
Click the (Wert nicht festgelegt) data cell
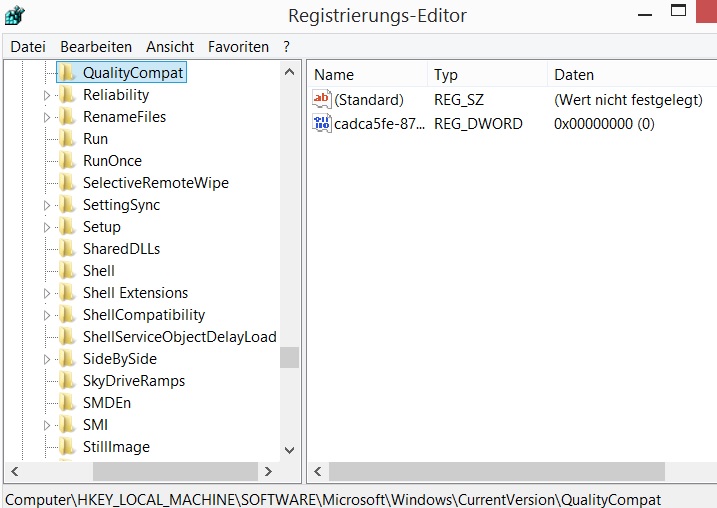pos(628,100)
